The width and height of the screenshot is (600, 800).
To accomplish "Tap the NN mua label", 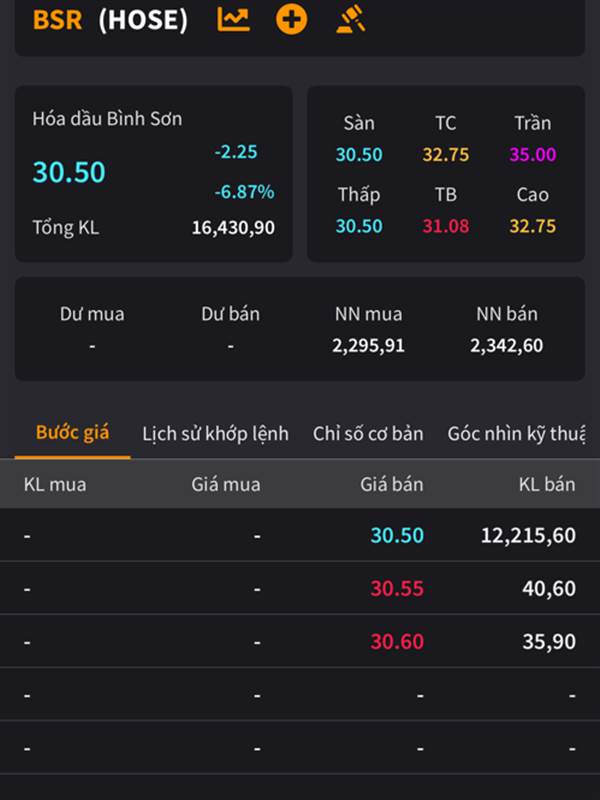I will click(368, 314).
